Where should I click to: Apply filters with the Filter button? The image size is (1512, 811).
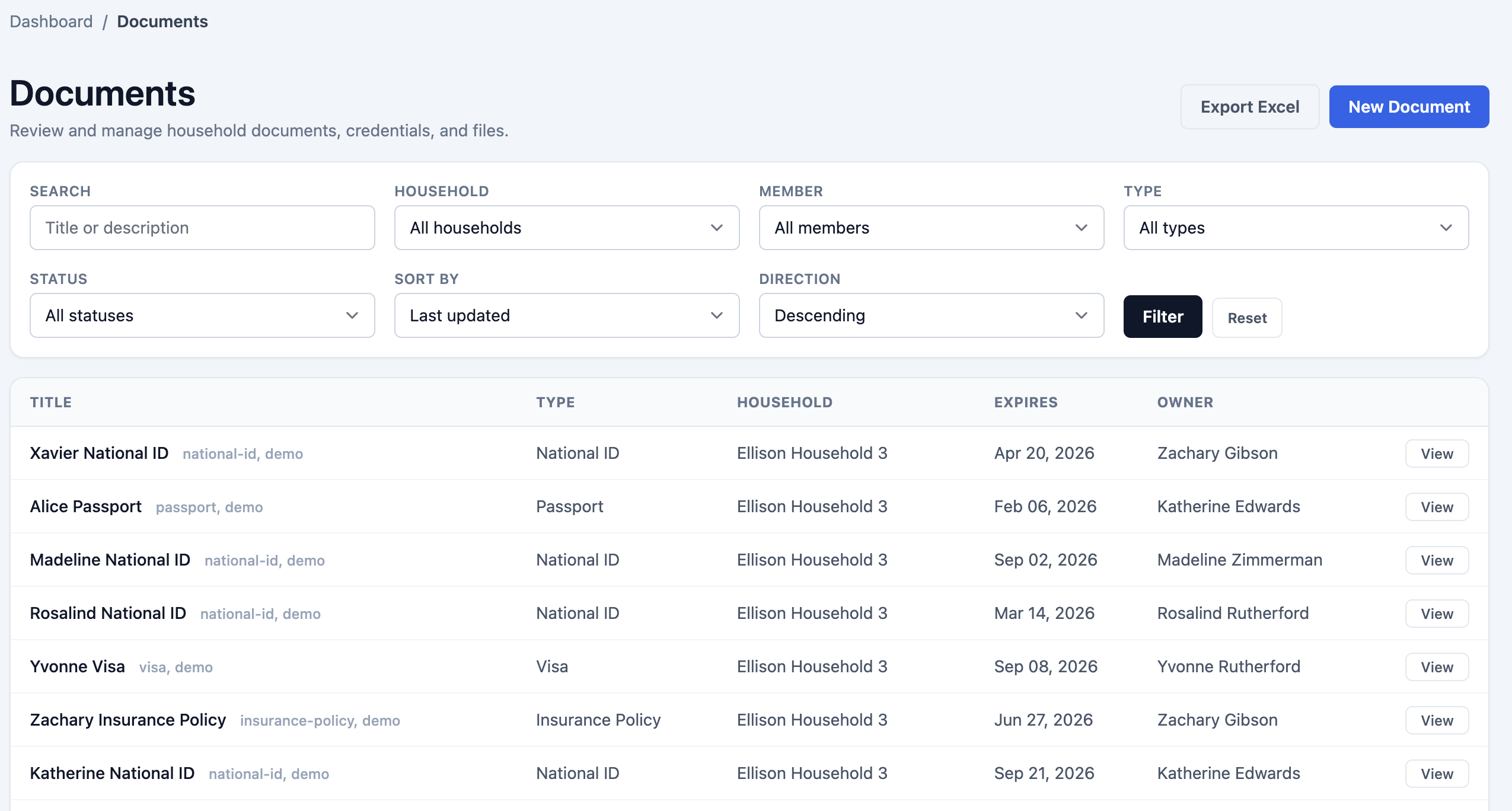(x=1161, y=316)
